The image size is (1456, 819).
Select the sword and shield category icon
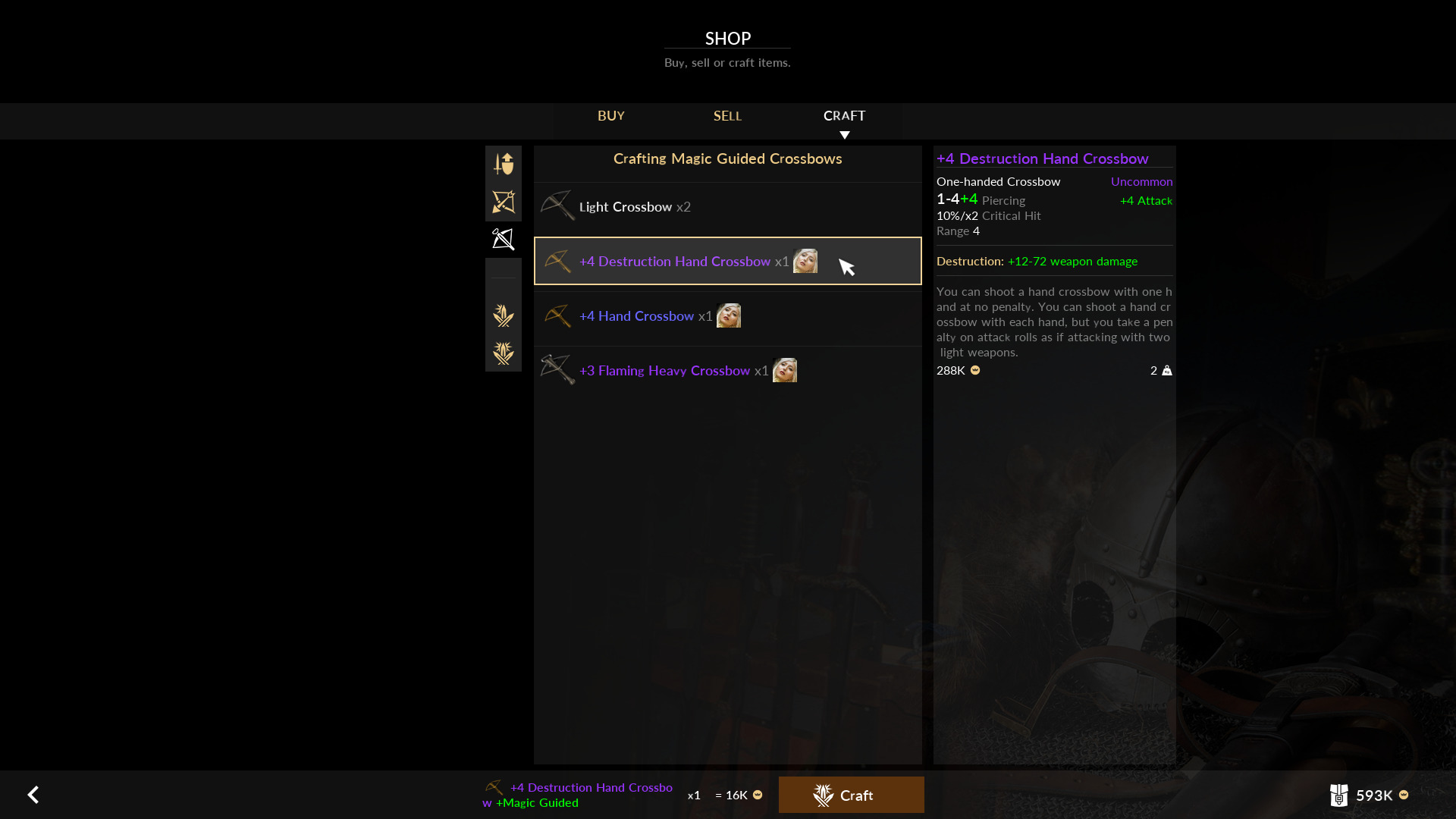504,164
